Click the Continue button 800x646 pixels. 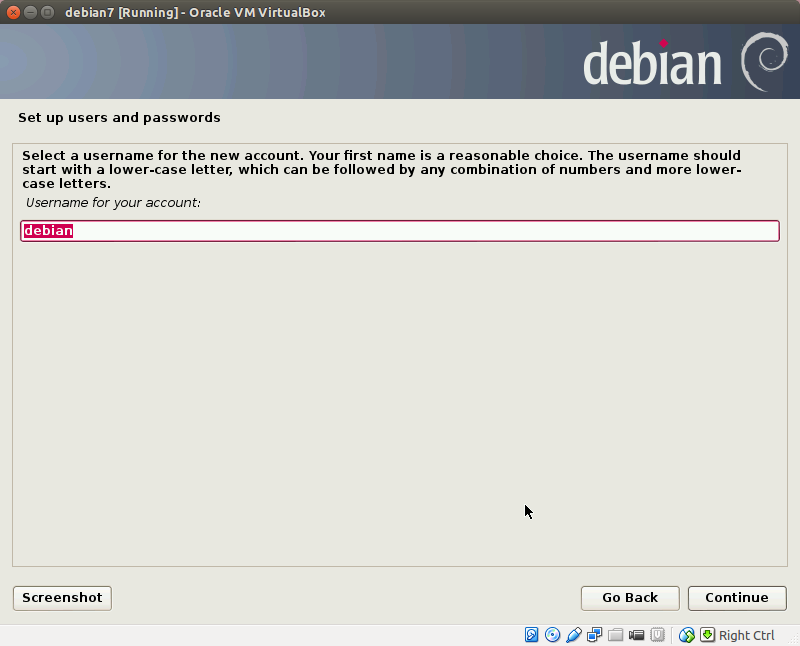pos(737,598)
